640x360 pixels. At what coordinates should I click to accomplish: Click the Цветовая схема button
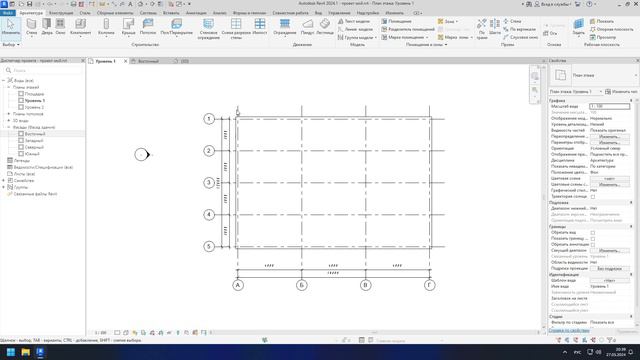pyautogui.click(x=610, y=179)
